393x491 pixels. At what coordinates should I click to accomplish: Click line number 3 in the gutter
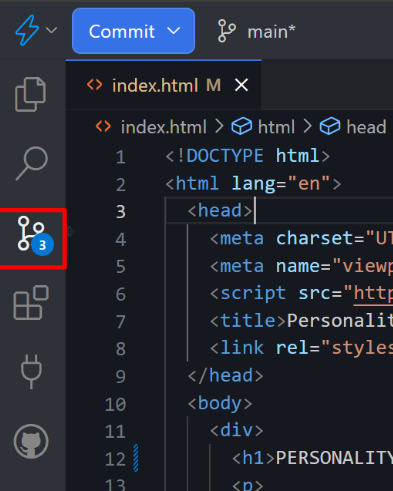(x=121, y=211)
